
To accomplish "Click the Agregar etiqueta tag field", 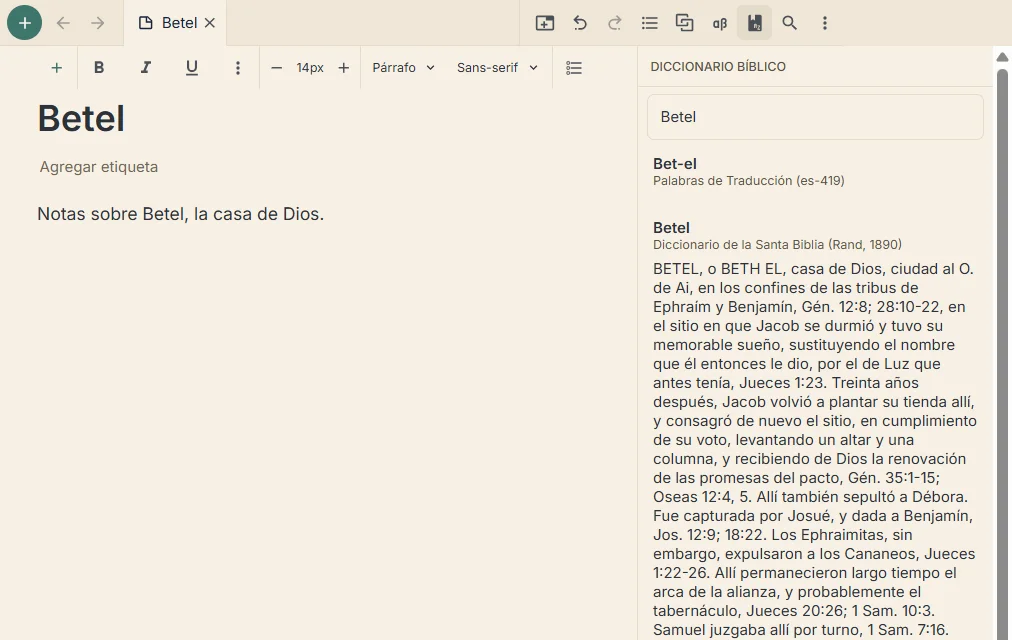I will tap(99, 167).
